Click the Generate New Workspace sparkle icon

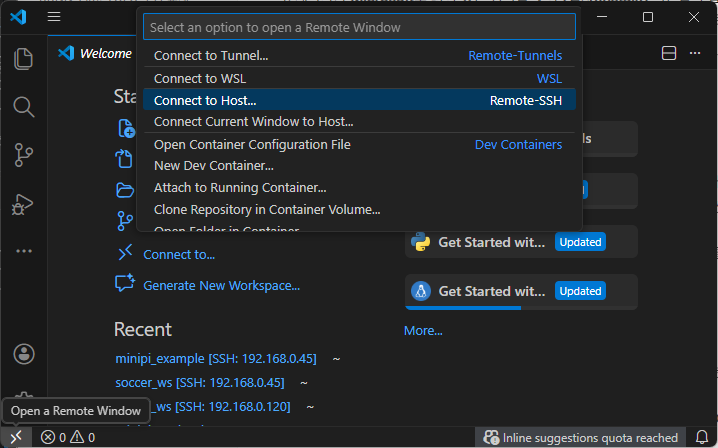(x=125, y=283)
